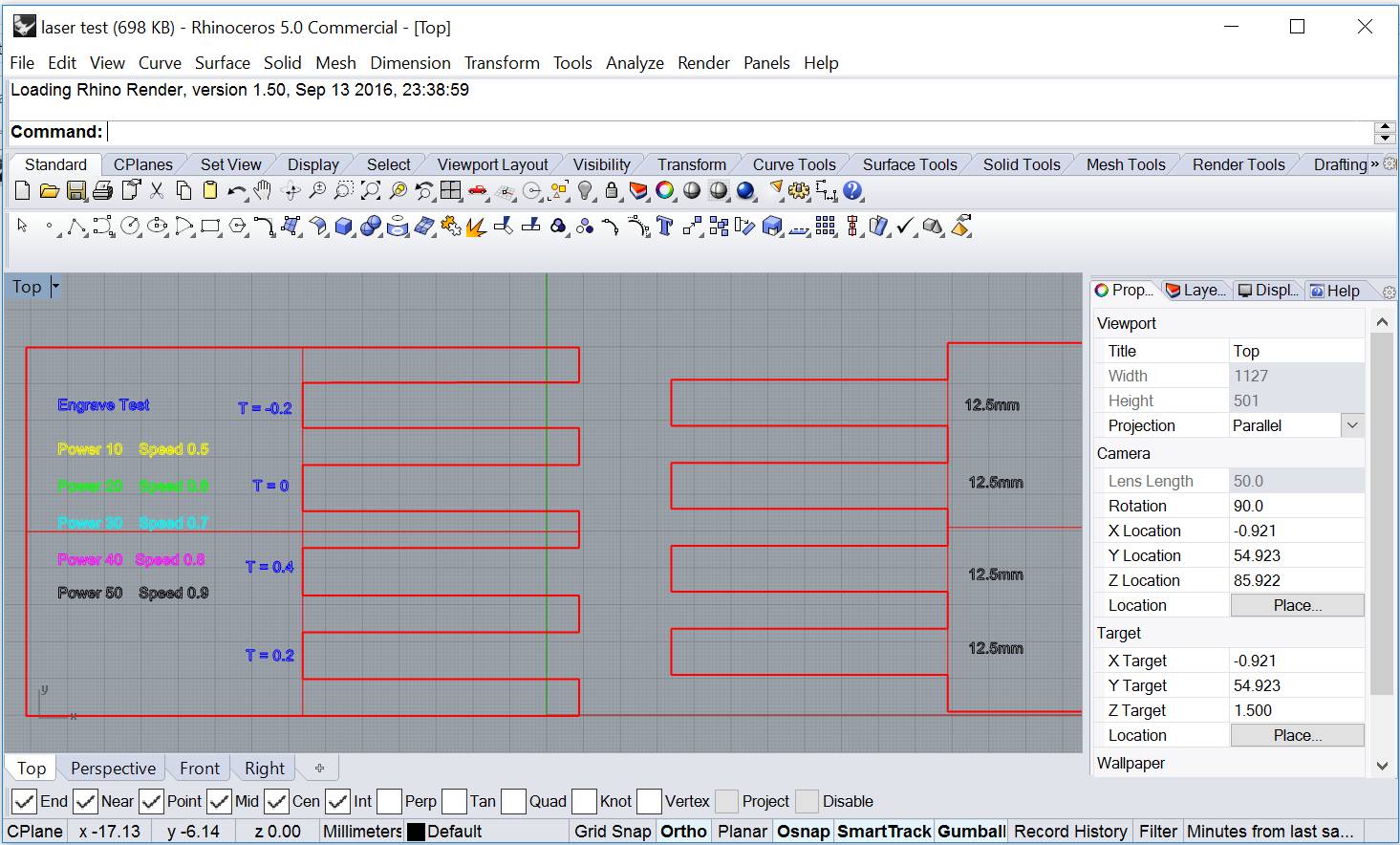Image resolution: width=1400 pixels, height=845 pixels.
Task: Select the blue Box solid tool icon
Action: tap(343, 227)
